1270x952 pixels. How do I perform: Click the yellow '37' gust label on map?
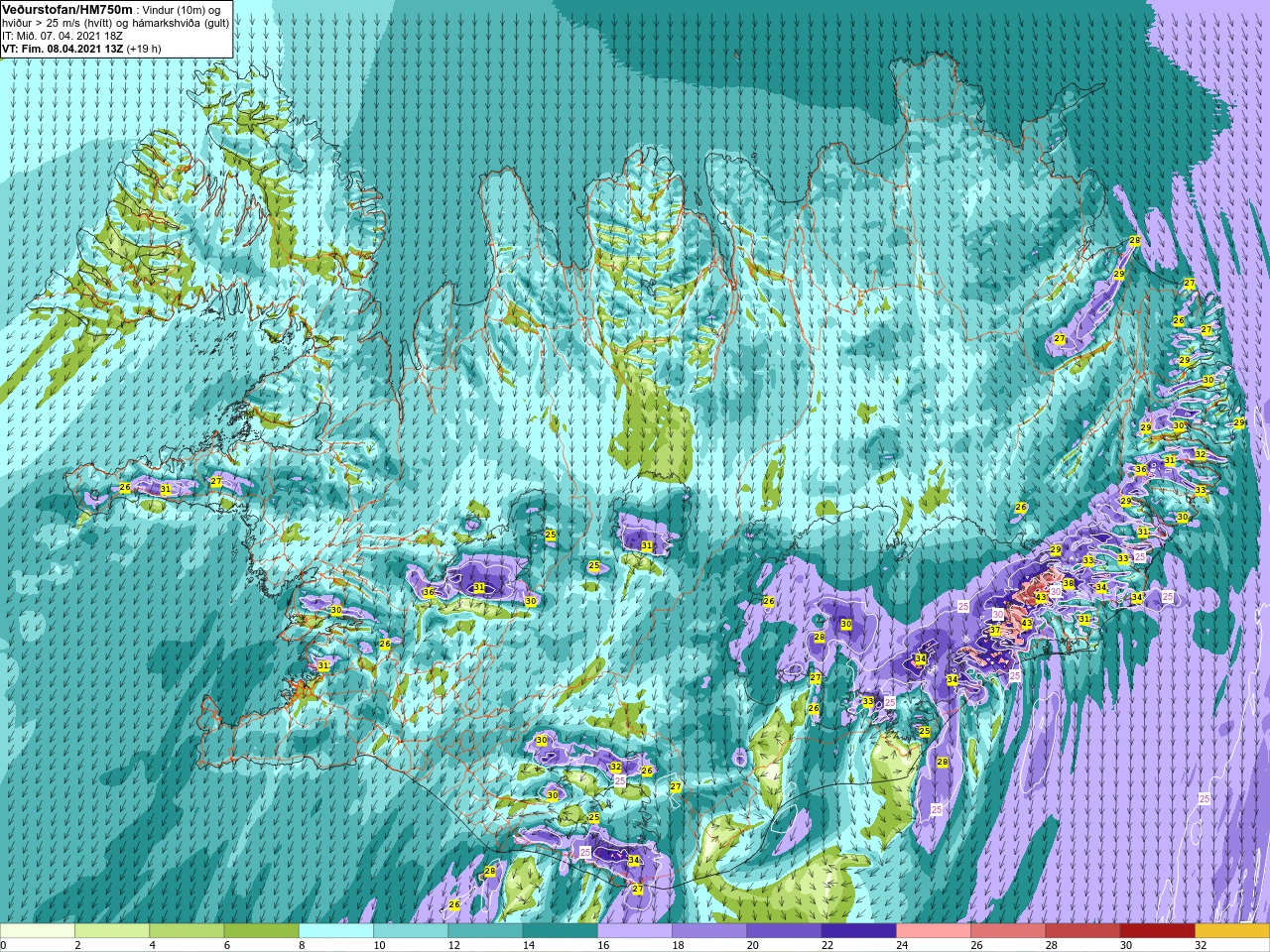tap(995, 631)
